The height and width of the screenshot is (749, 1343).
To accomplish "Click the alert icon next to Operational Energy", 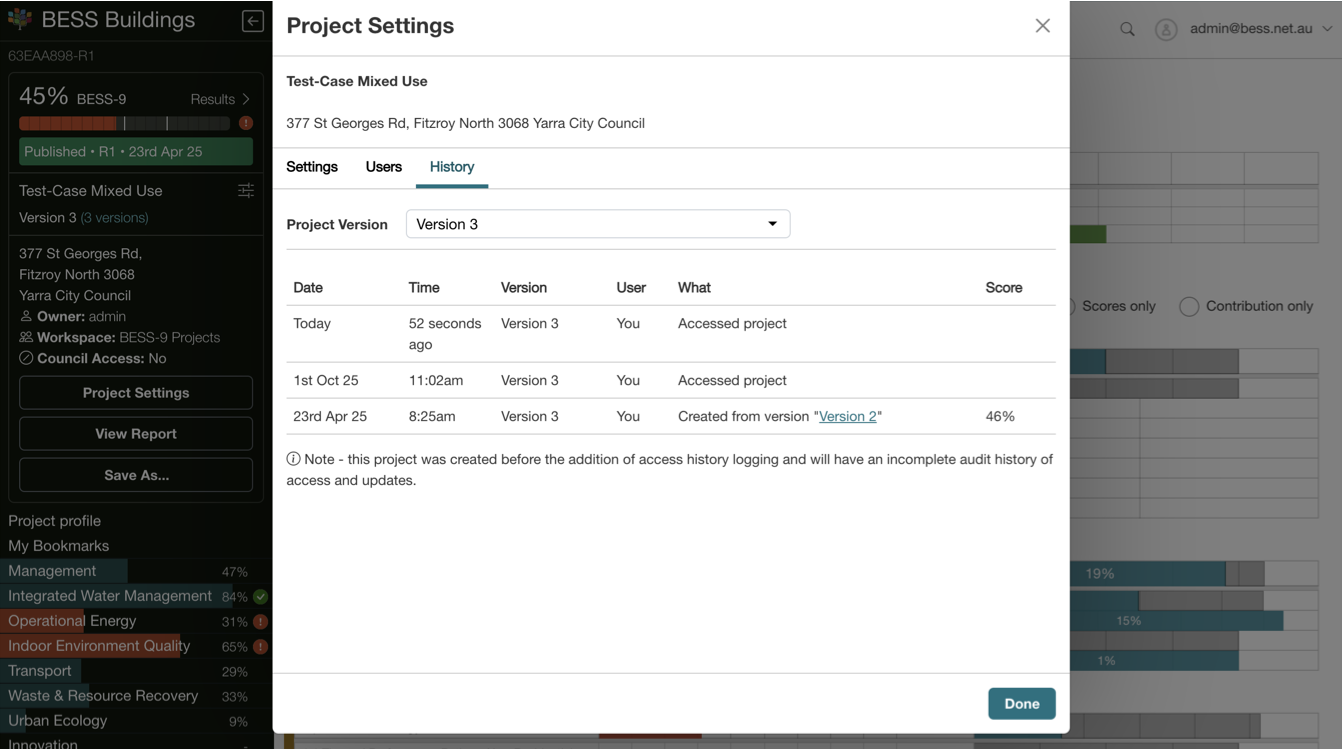I will [260, 622].
